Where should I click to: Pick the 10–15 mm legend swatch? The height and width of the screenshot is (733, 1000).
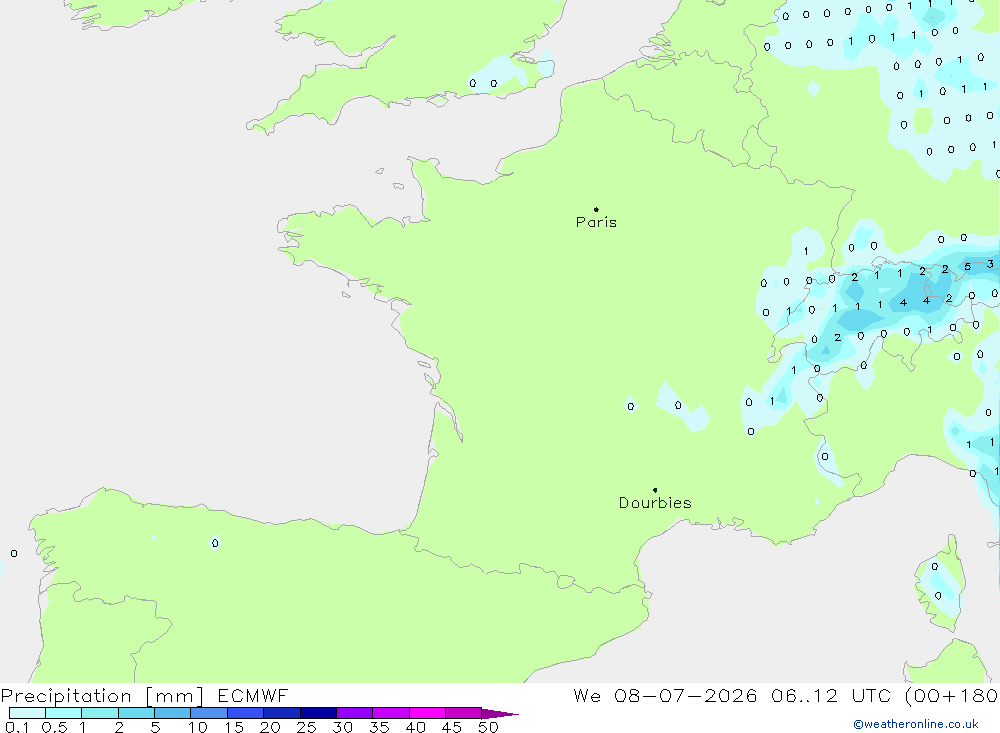tap(209, 713)
